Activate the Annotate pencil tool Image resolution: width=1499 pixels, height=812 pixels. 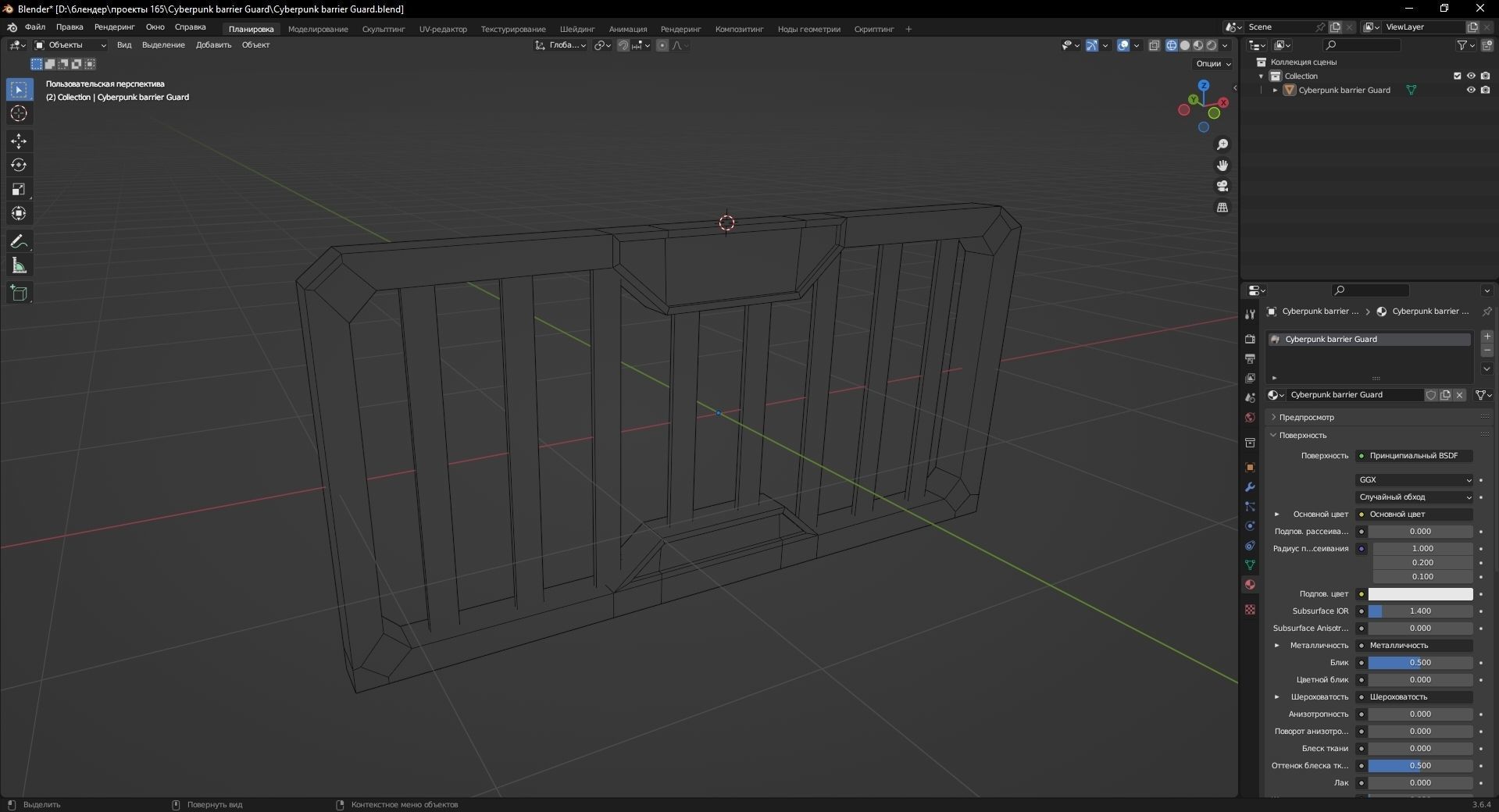[19, 242]
